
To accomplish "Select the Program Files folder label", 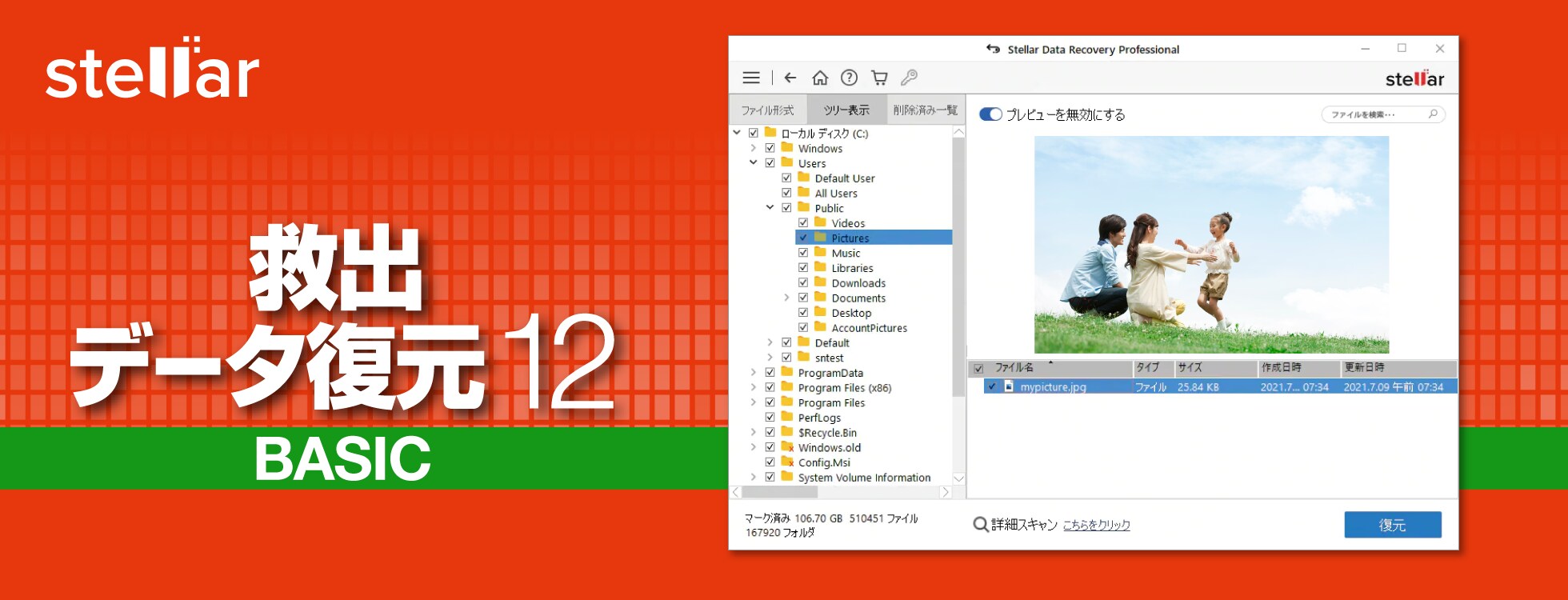I will click(831, 402).
